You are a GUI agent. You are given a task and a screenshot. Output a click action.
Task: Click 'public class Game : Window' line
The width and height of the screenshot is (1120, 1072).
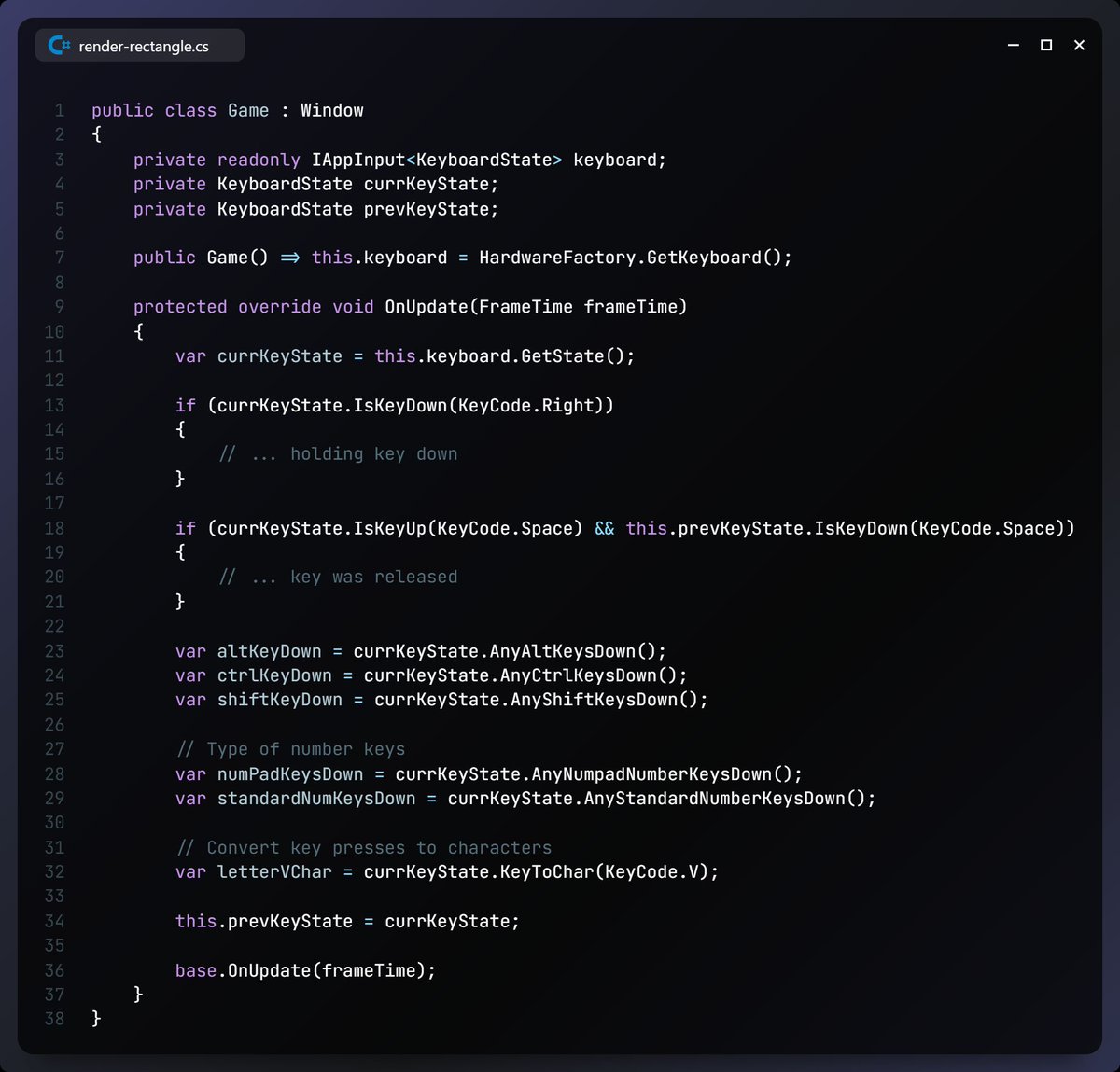point(228,110)
